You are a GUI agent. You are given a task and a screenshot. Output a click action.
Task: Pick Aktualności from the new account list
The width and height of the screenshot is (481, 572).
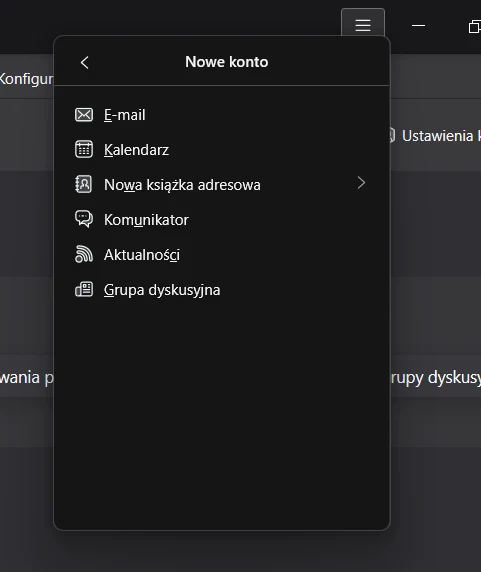222,255
